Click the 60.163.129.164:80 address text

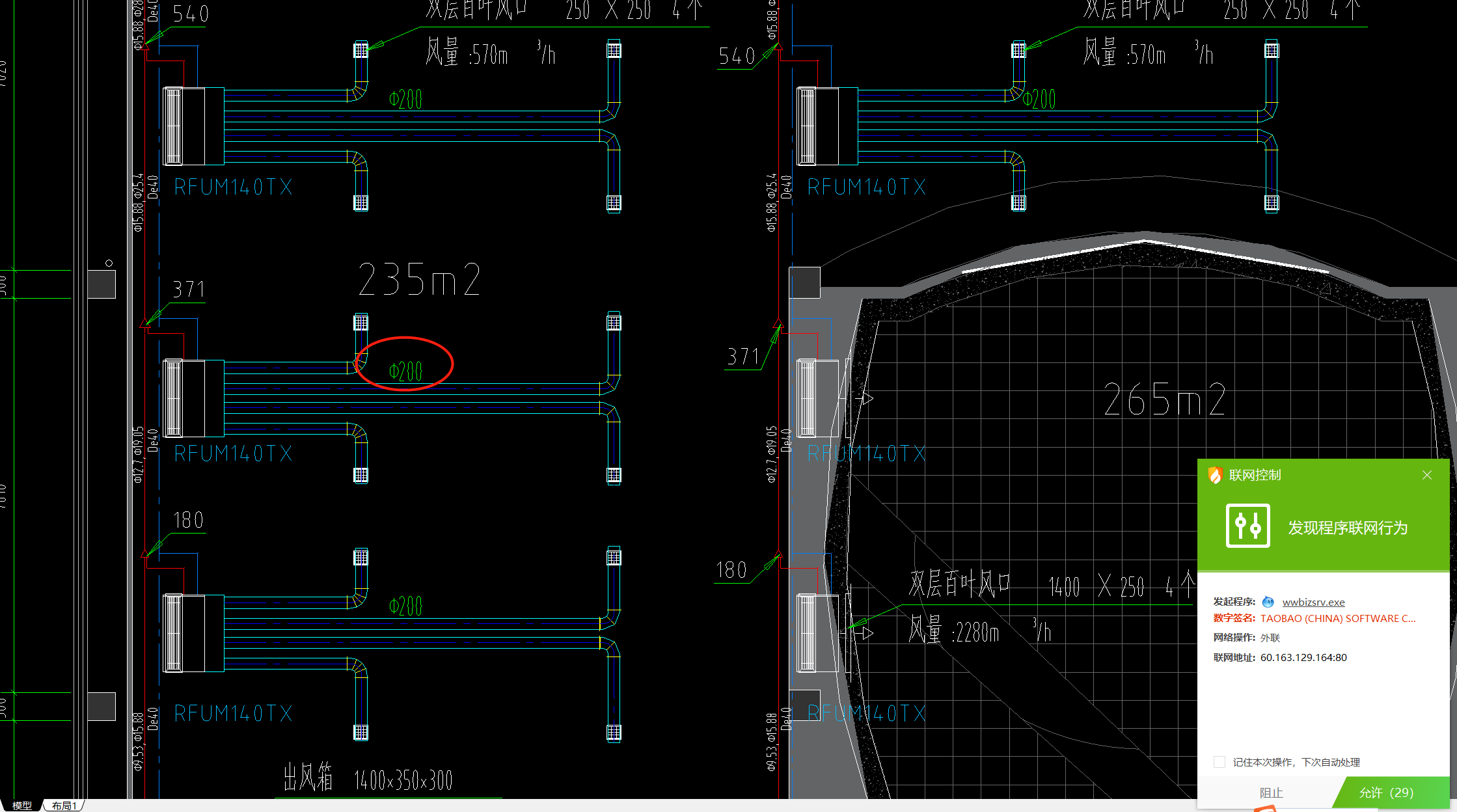click(1303, 657)
